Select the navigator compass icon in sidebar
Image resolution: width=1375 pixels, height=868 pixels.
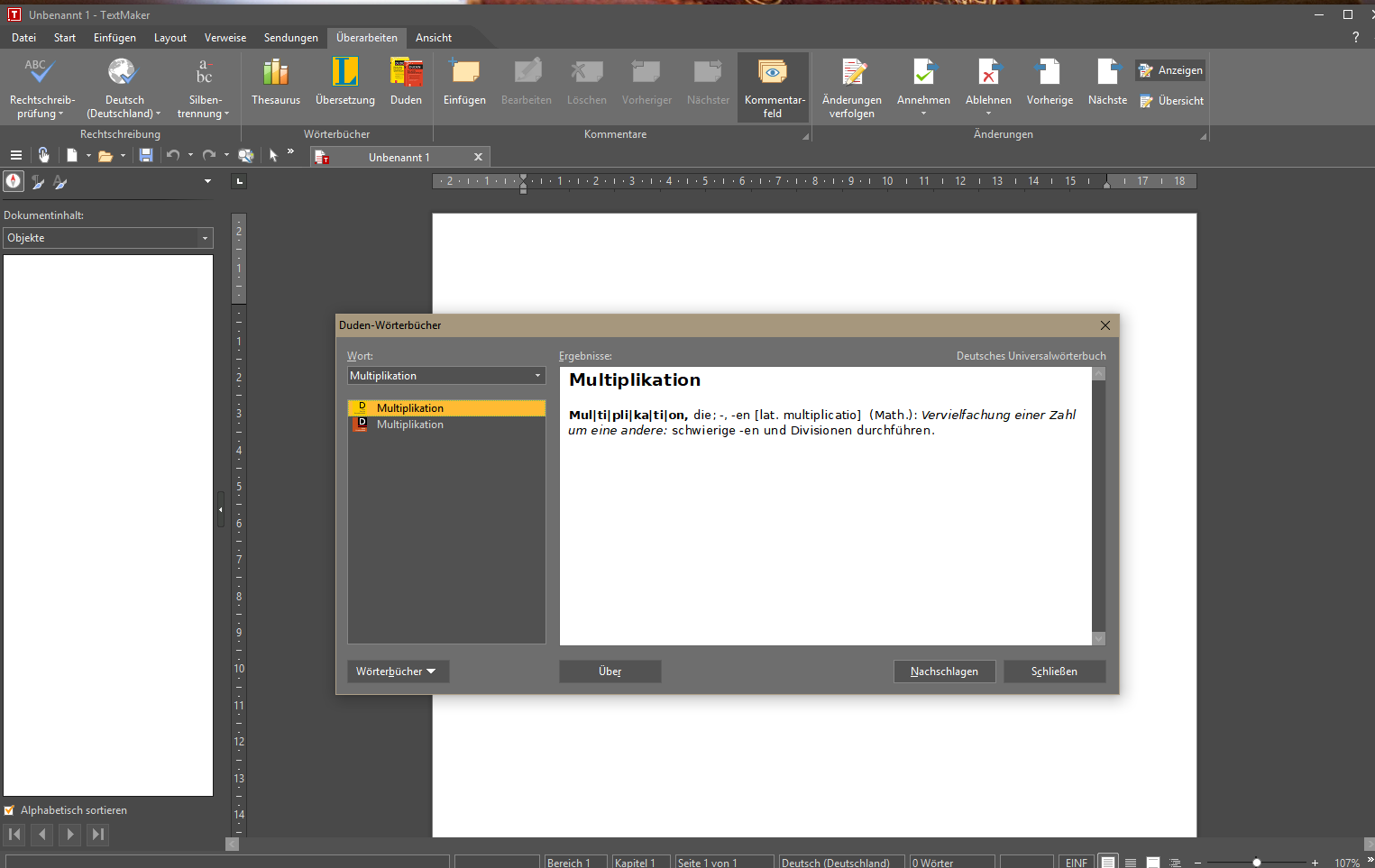click(x=14, y=181)
